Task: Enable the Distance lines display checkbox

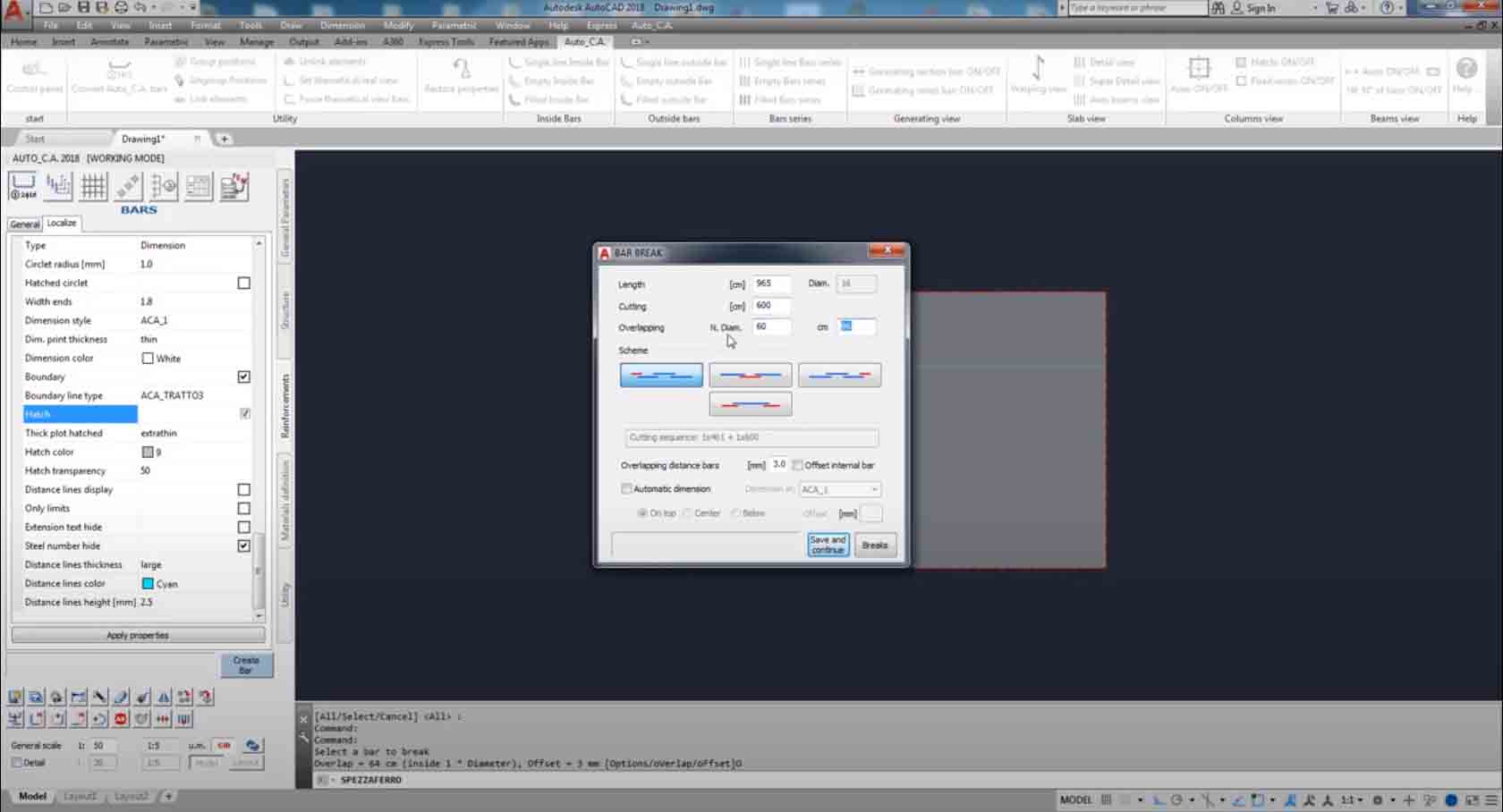Action: [243, 489]
